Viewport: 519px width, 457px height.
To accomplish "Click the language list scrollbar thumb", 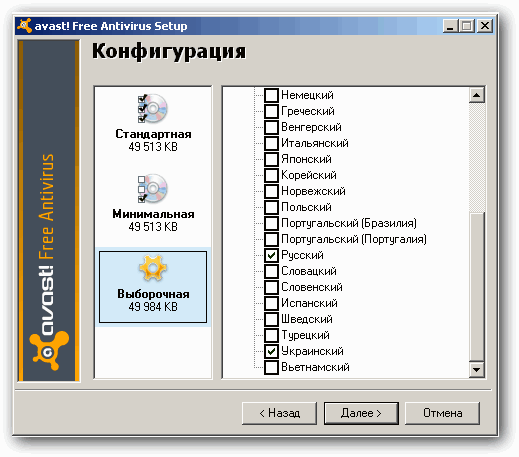I will (x=477, y=287).
